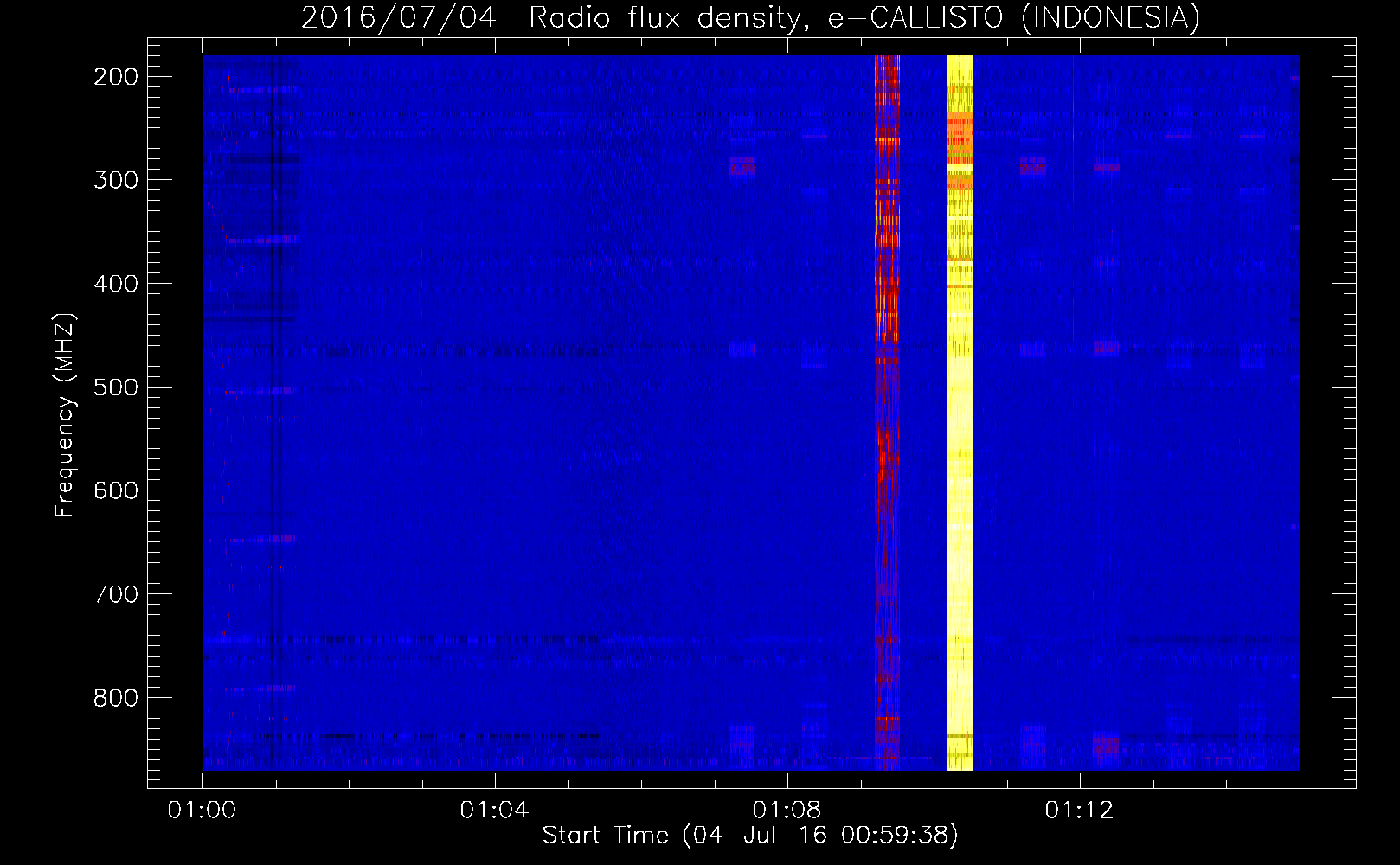The height and width of the screenshot is (865, 1400).
Task: Click the 'Start Time (04-Jul-16 00:59:38)' label
Action: click(x=750, y=836)
